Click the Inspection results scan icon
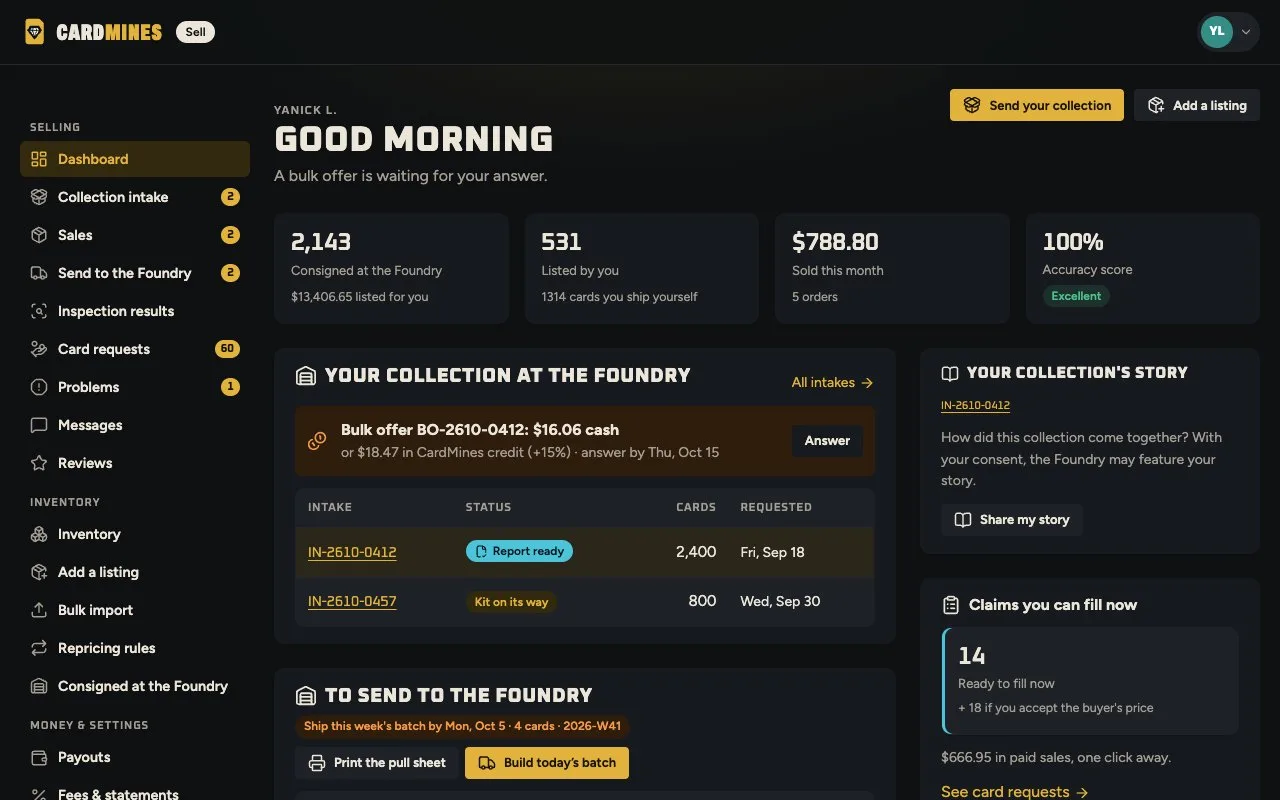The width and height of the screenshot is (1280, 800). point(39,311)
